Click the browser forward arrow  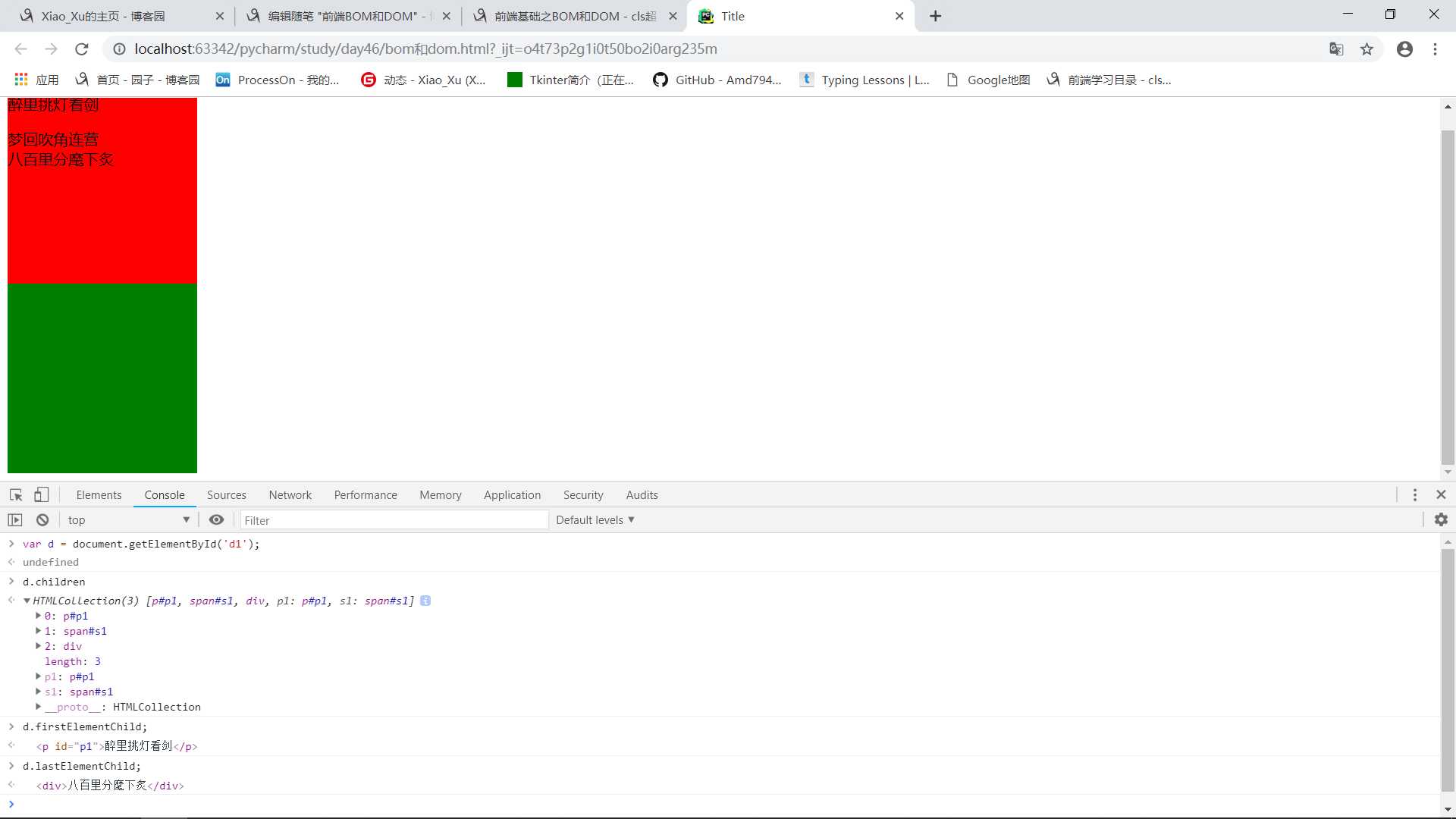pos(51,49)
